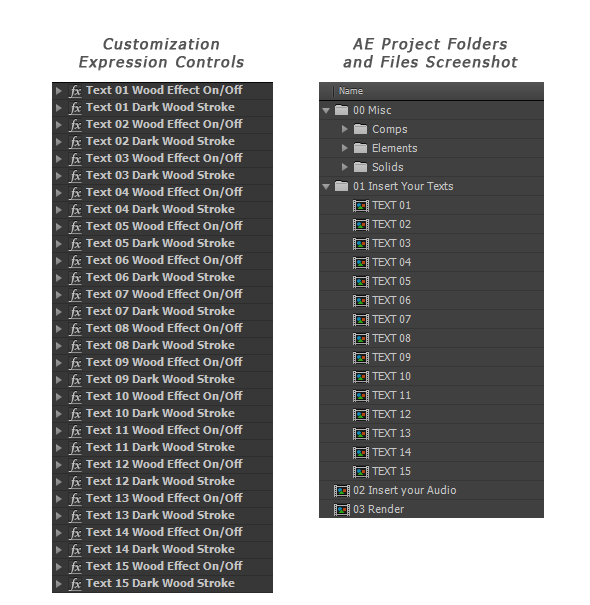Expand the Comps folder
The width and height of the screenshot is (590, 605).
(x=345, y=129)
